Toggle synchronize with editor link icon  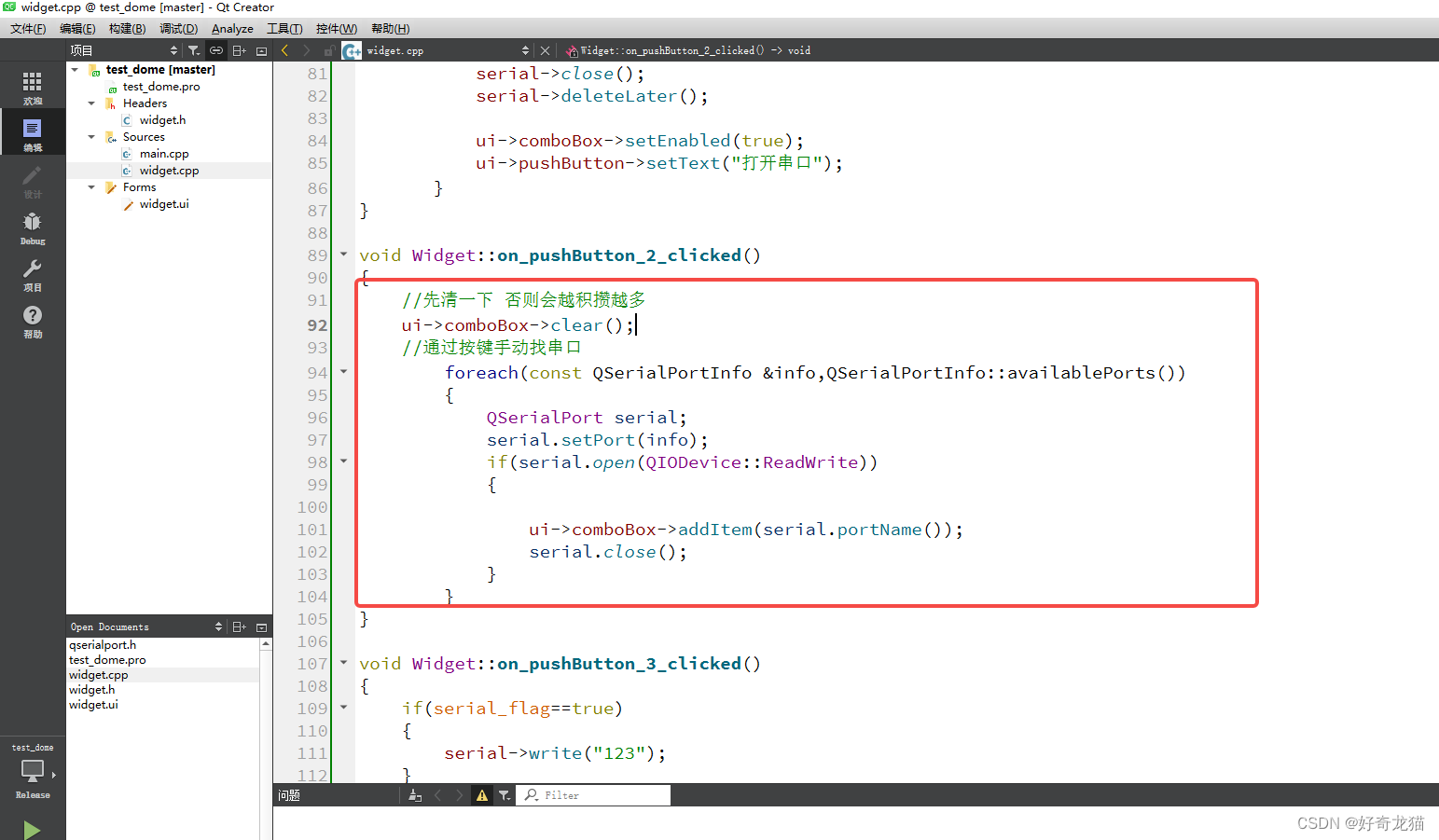[216, 50]
